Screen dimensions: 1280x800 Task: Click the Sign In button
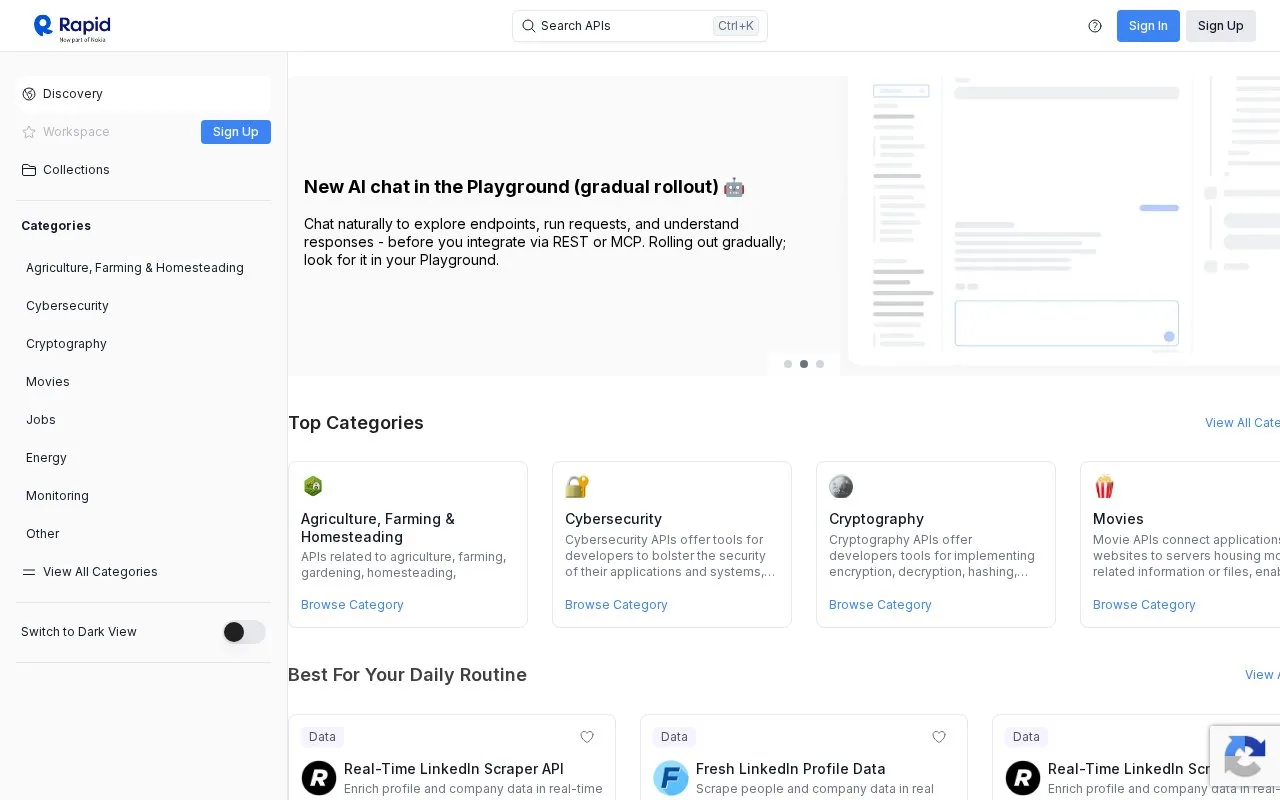pyautogui.click(x=1148, y=26)
